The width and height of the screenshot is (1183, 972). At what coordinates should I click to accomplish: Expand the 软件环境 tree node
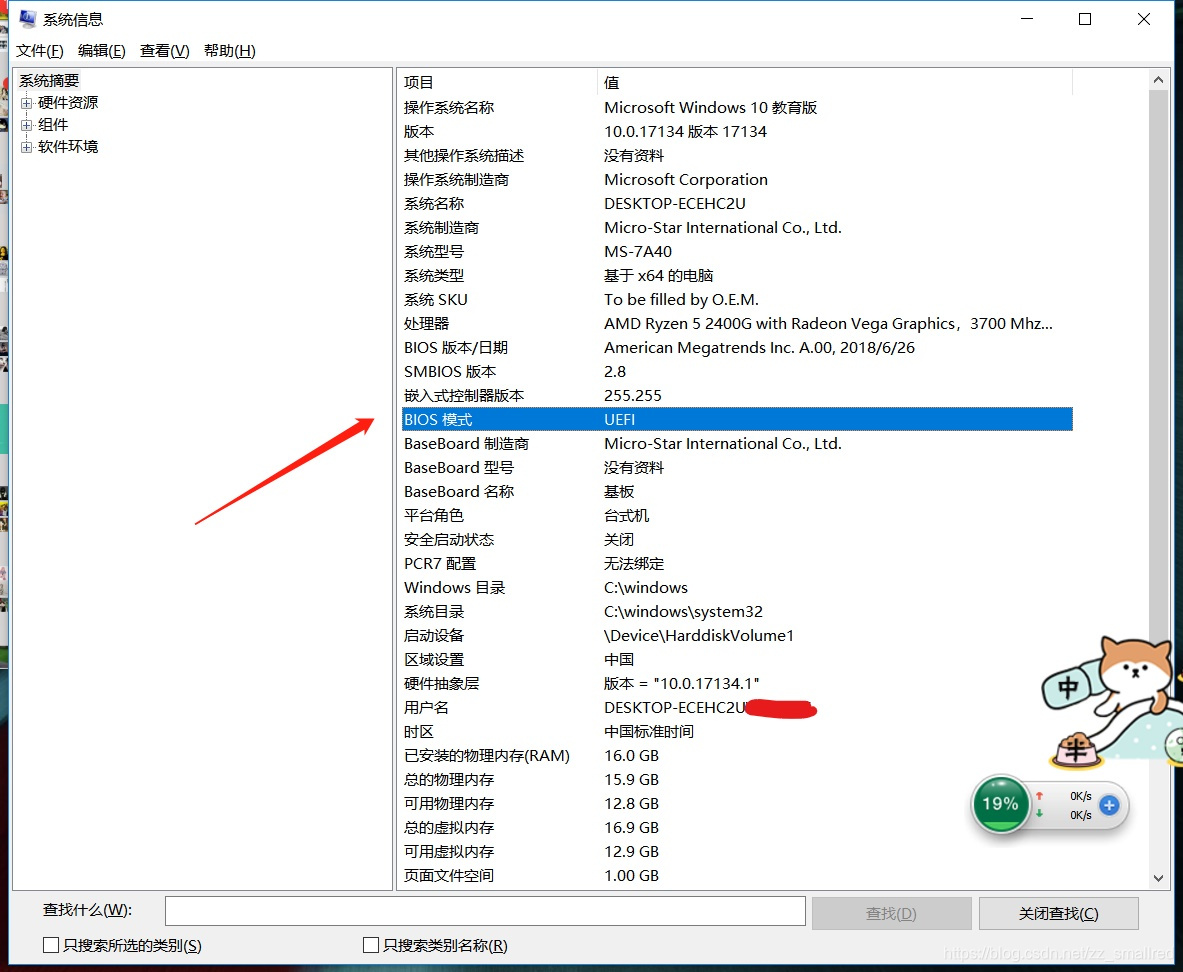point(26,146)
